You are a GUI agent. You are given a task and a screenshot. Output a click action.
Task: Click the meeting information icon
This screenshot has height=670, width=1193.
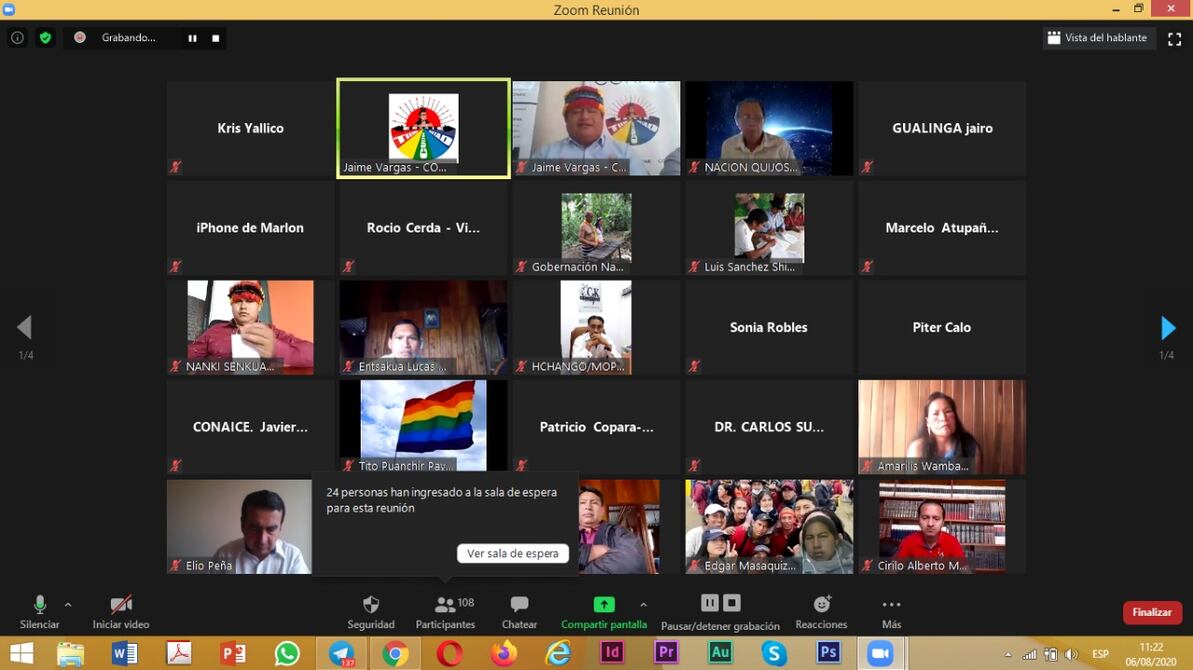17,38
